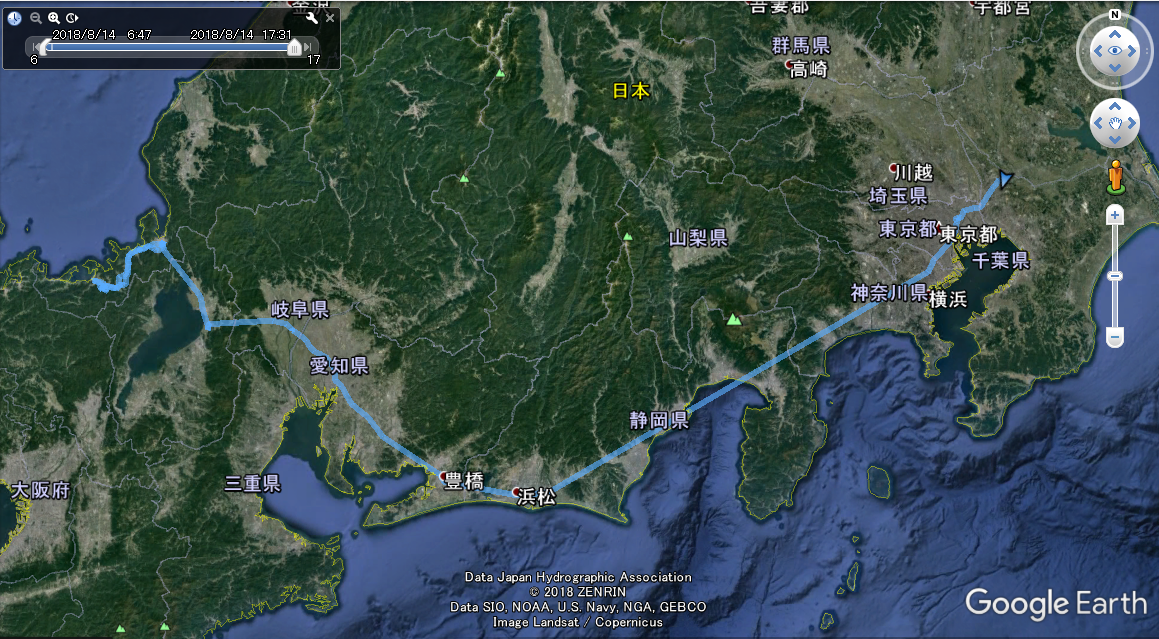Pan map right with Move joystick
The image size is (1159, 639).
point(1131,124)
